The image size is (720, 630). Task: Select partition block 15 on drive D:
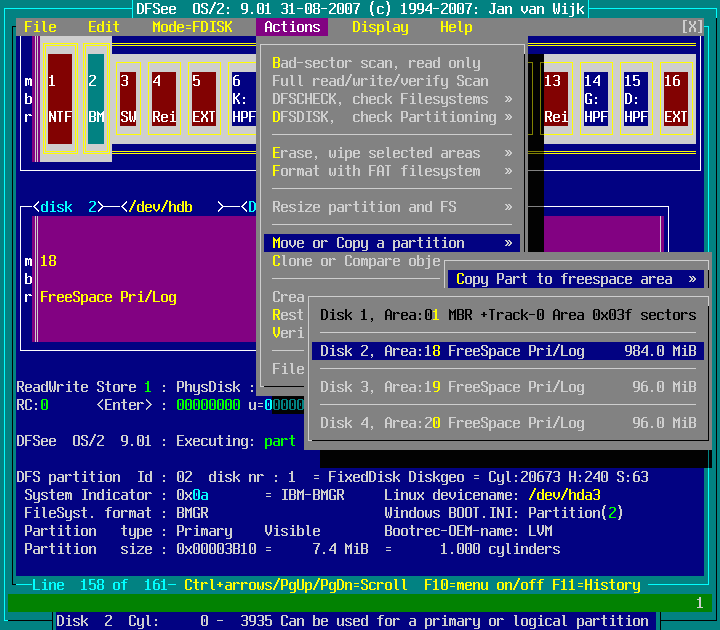coord(633,98)
